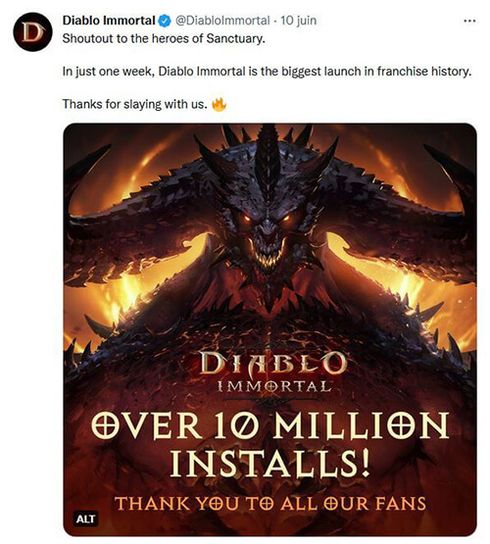Click the Shoutout to the heroes text line
The image size is (490, 544).
163,38
